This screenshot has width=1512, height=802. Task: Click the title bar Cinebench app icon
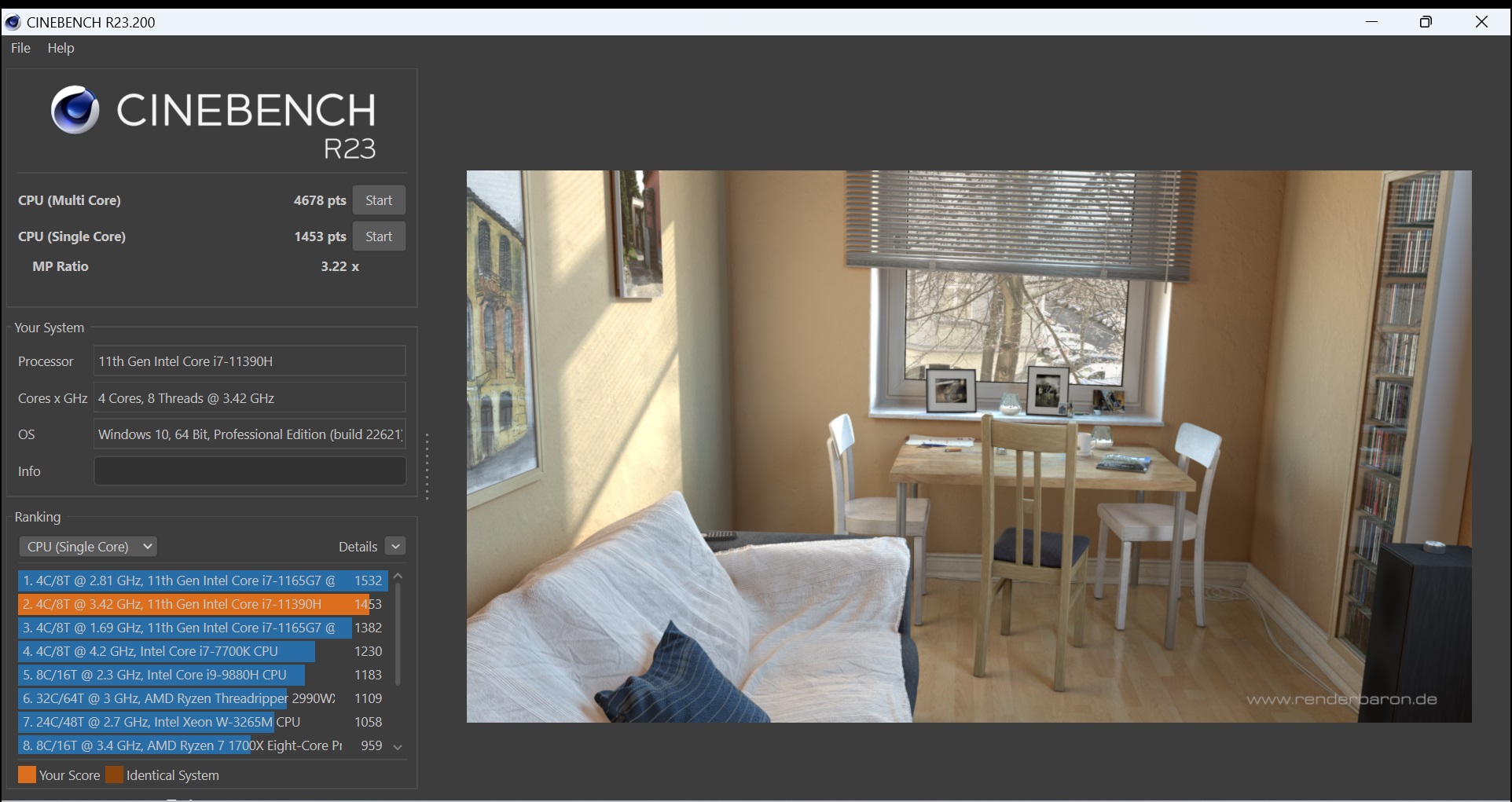pyautogui.click(x=13, y=22)
